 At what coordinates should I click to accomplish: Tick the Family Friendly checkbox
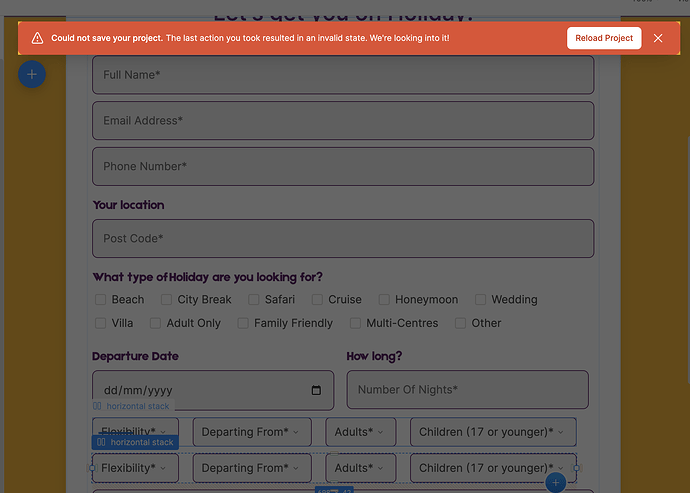[243, 323]
